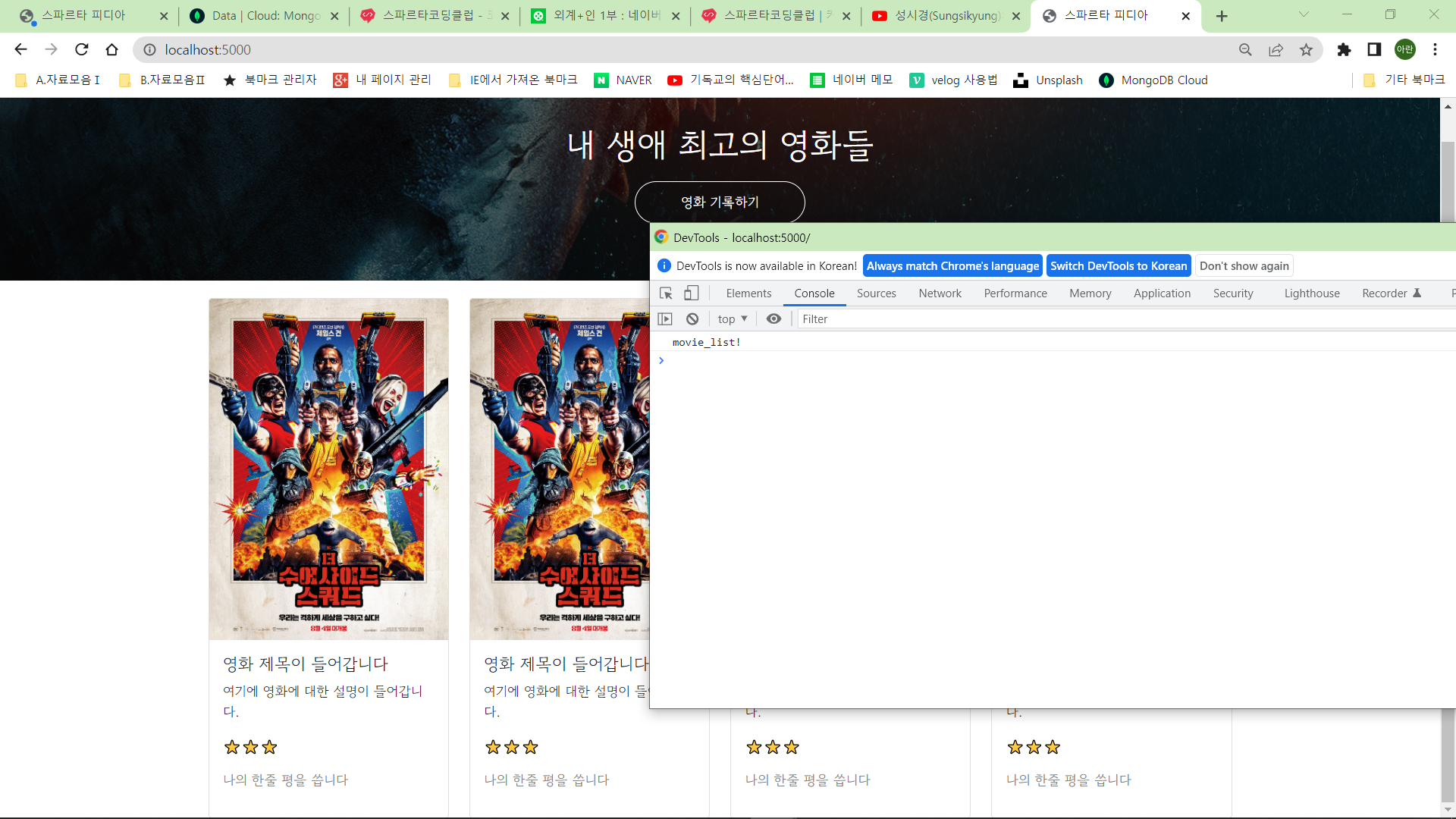The height and width of the screenshot is (819, 1456).
Task: Click the first movie poster thumbnail
Action: [x=328, y=469]
